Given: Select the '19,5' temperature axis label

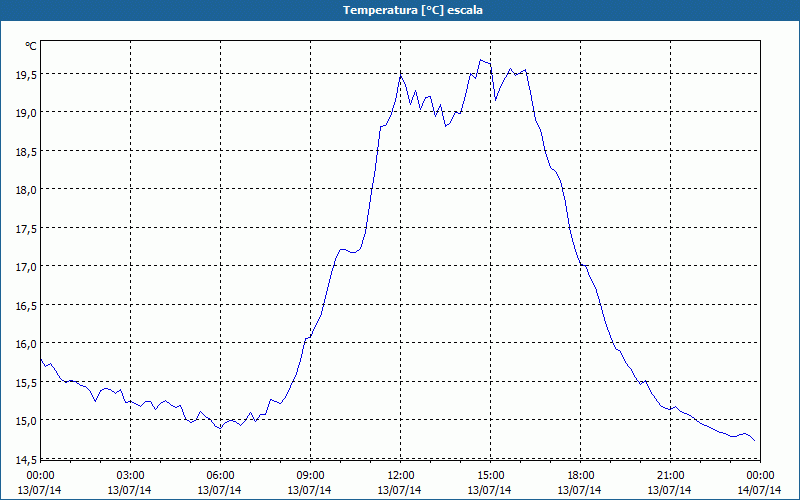Looking at the screenshot, I should [26, 74].
